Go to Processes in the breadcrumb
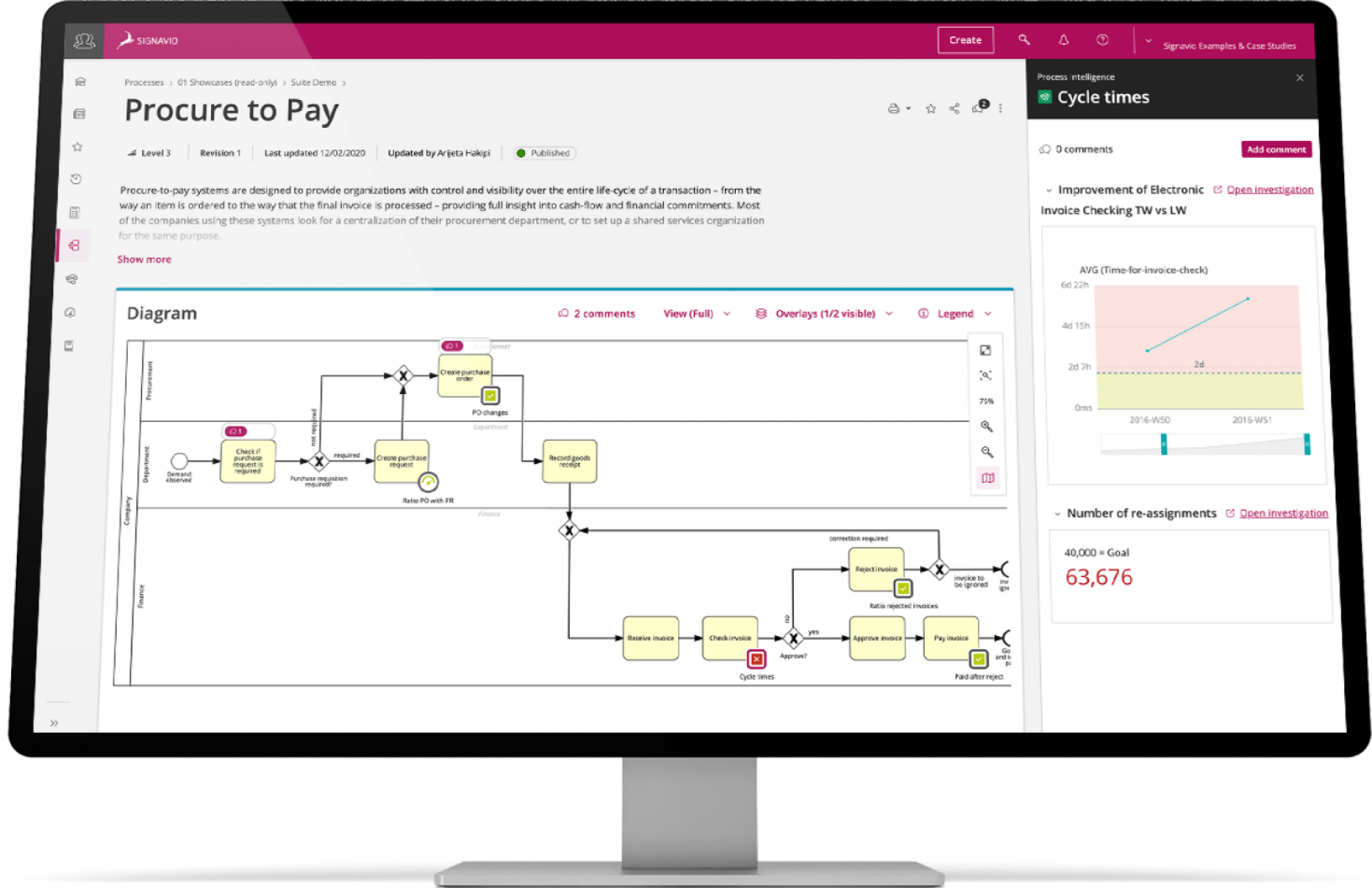The image size is (1372, 888). click(144, 82)
